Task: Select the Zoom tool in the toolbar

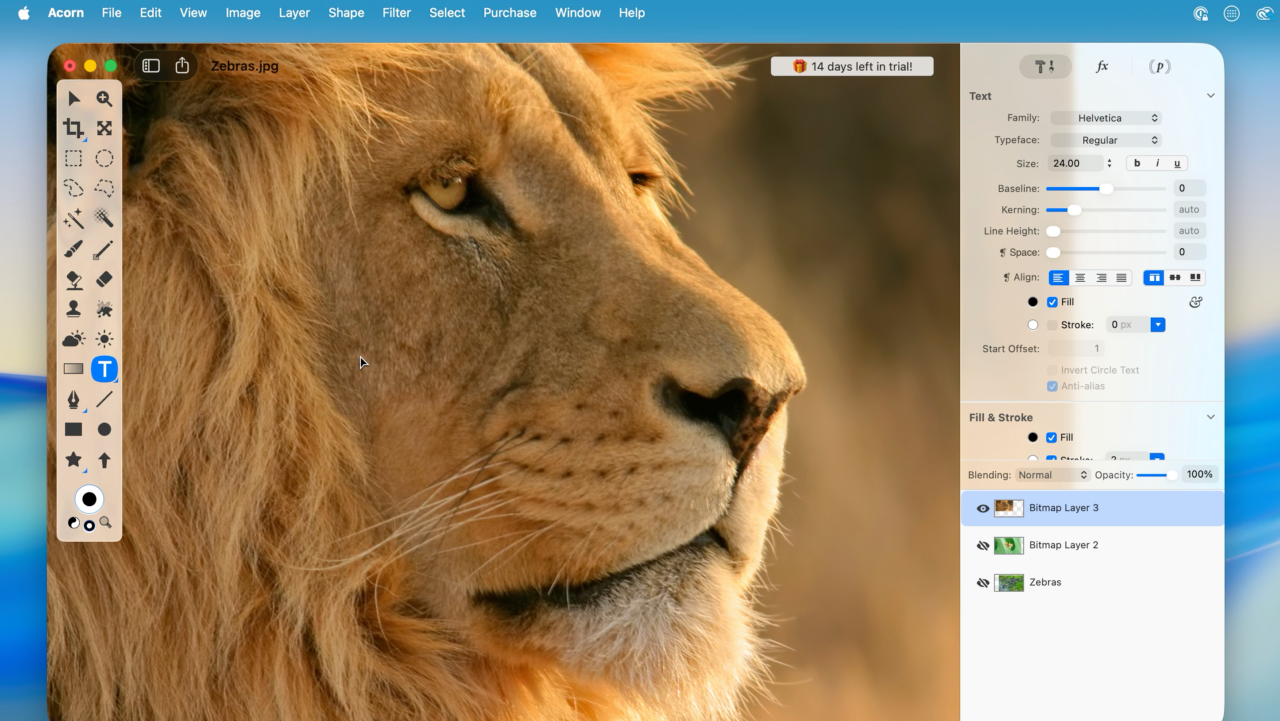Action: (x=104, y=98)
